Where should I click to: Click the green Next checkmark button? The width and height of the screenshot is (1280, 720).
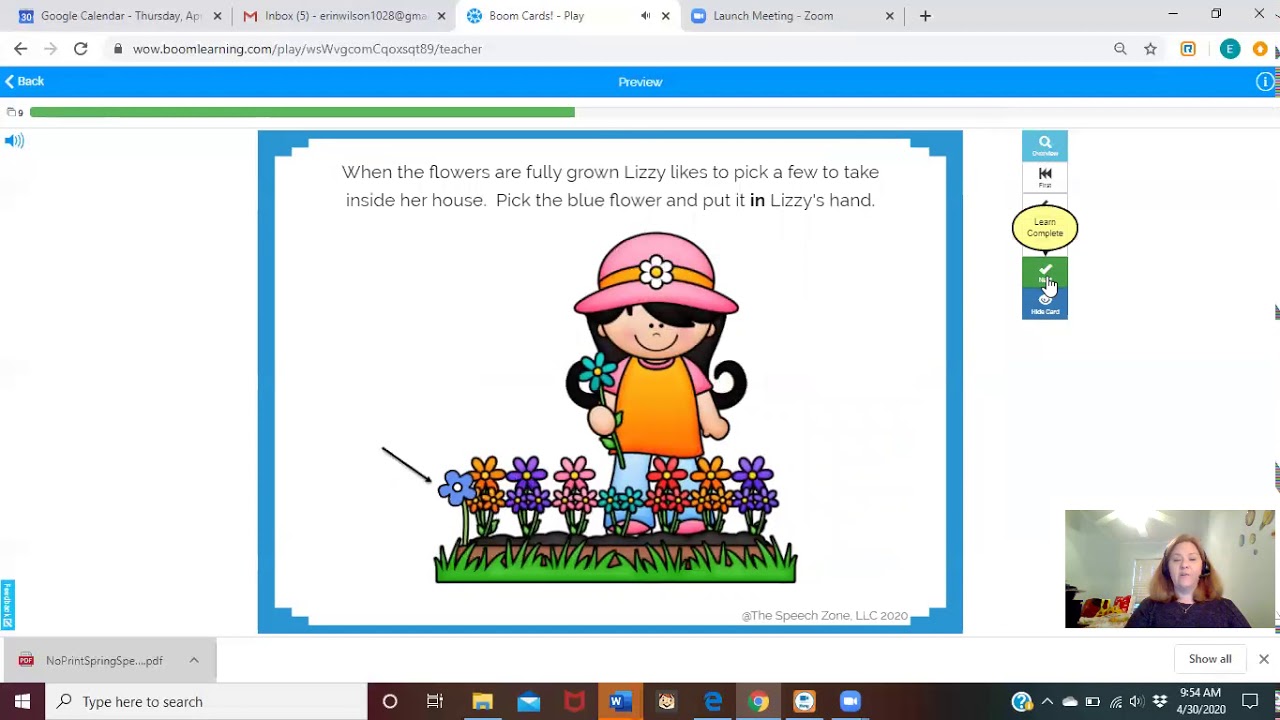click(1045, 272)
